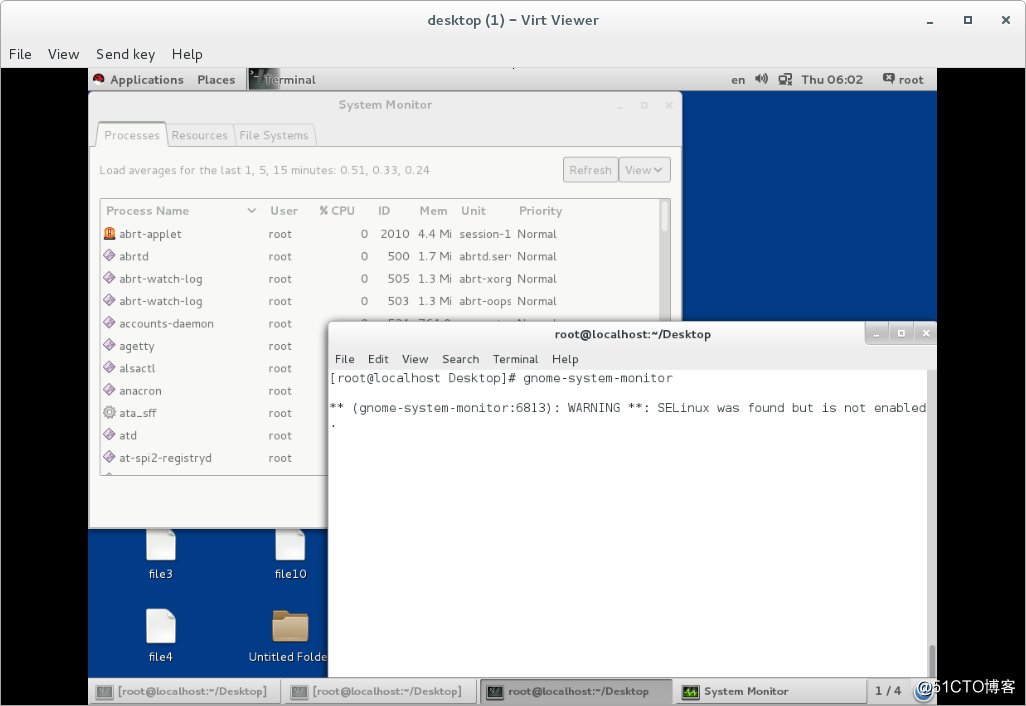1026x706 pixels.
Task: Switch to the Resources tab
Action: (x=200, y=135)
